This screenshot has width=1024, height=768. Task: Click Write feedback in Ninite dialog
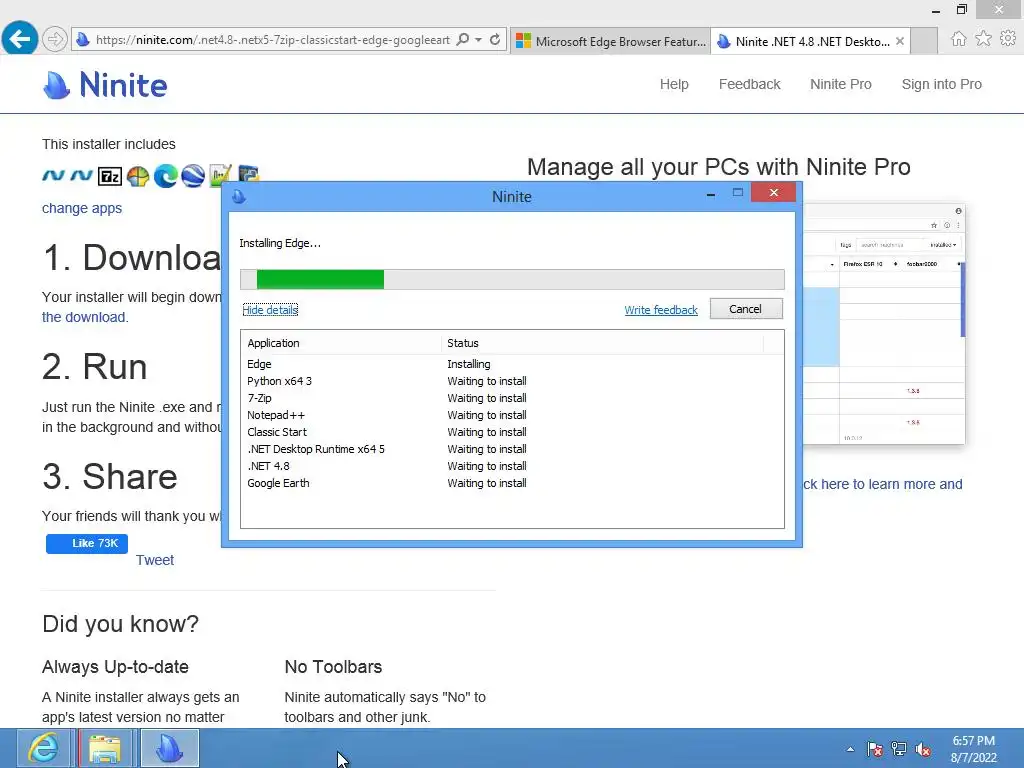[661, 310]
